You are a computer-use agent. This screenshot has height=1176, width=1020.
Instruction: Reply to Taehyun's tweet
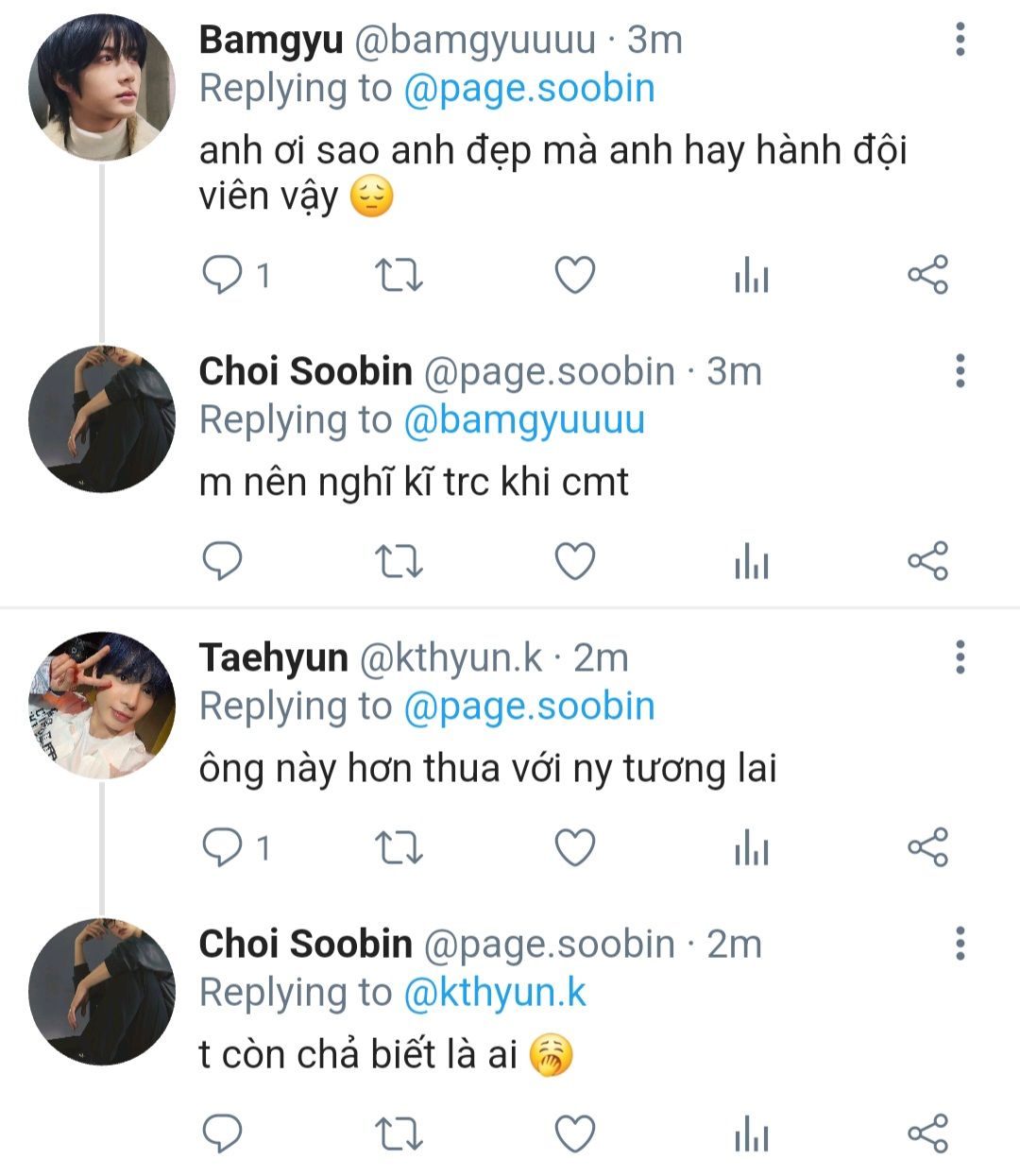coord(223,847)
